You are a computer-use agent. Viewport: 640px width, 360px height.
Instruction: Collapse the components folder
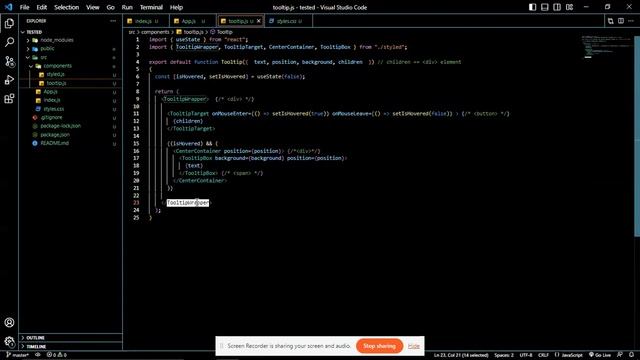[71, 66]
